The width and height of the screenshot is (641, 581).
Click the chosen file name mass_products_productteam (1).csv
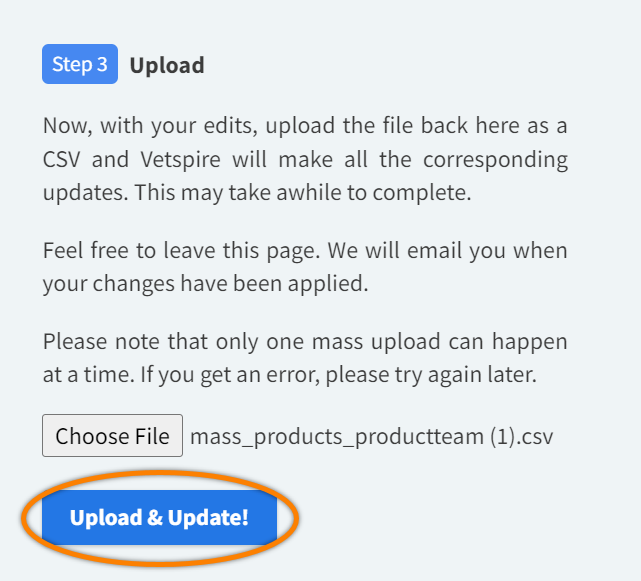click(371, 436)
